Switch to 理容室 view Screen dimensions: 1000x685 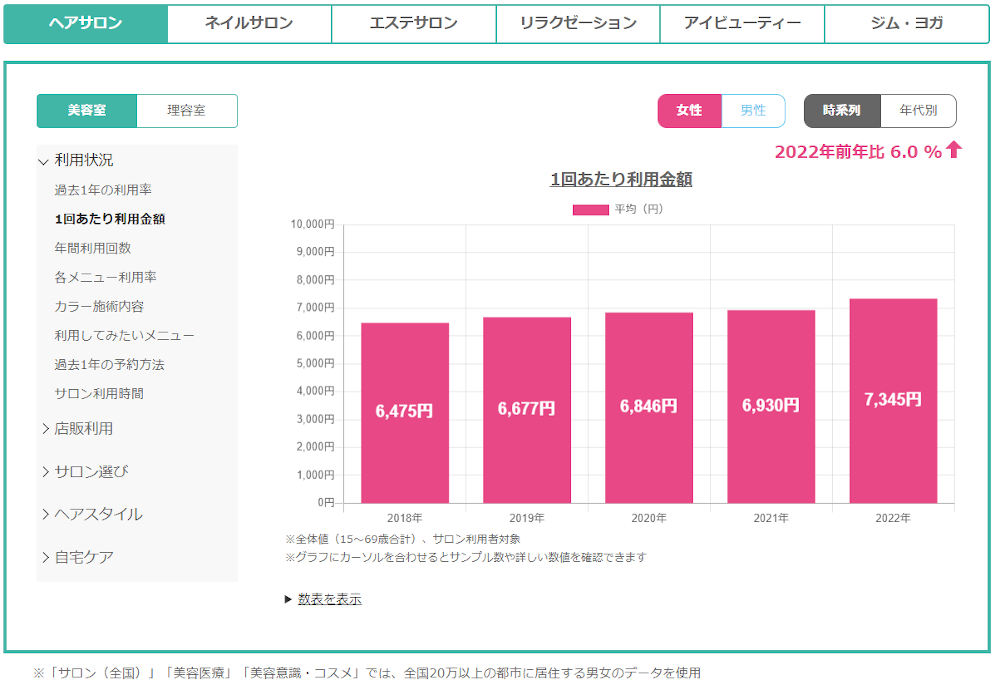click(187, 111)
